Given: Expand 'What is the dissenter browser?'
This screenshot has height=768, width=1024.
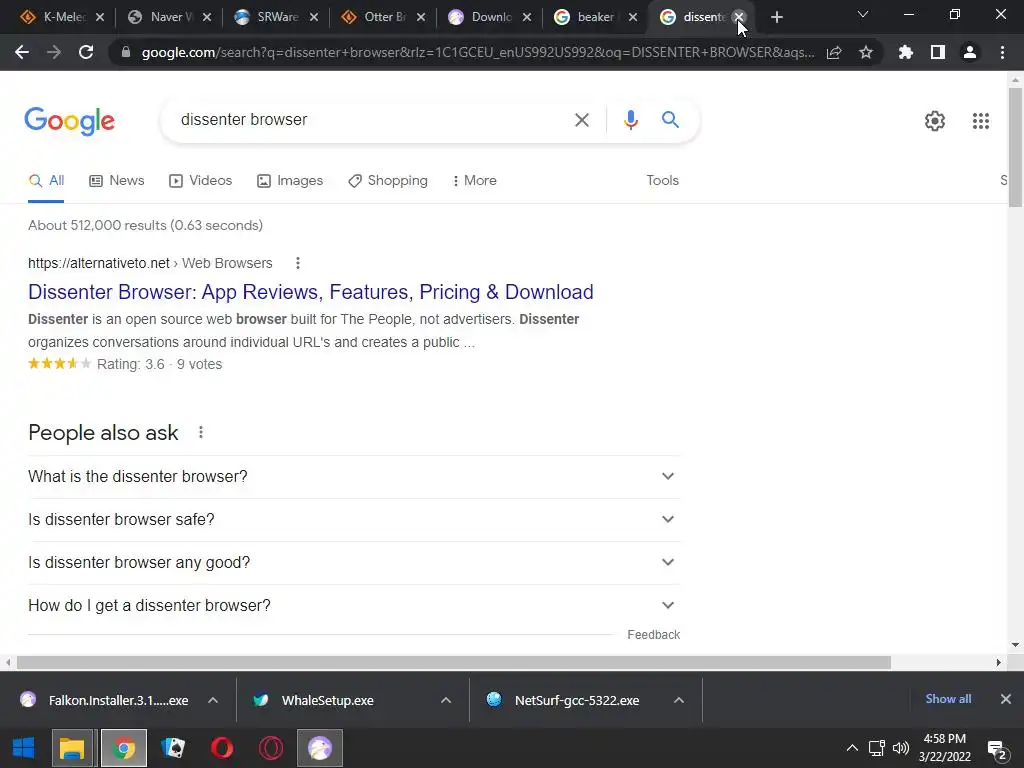Looking at the screenshot, I should pos(354,477).
